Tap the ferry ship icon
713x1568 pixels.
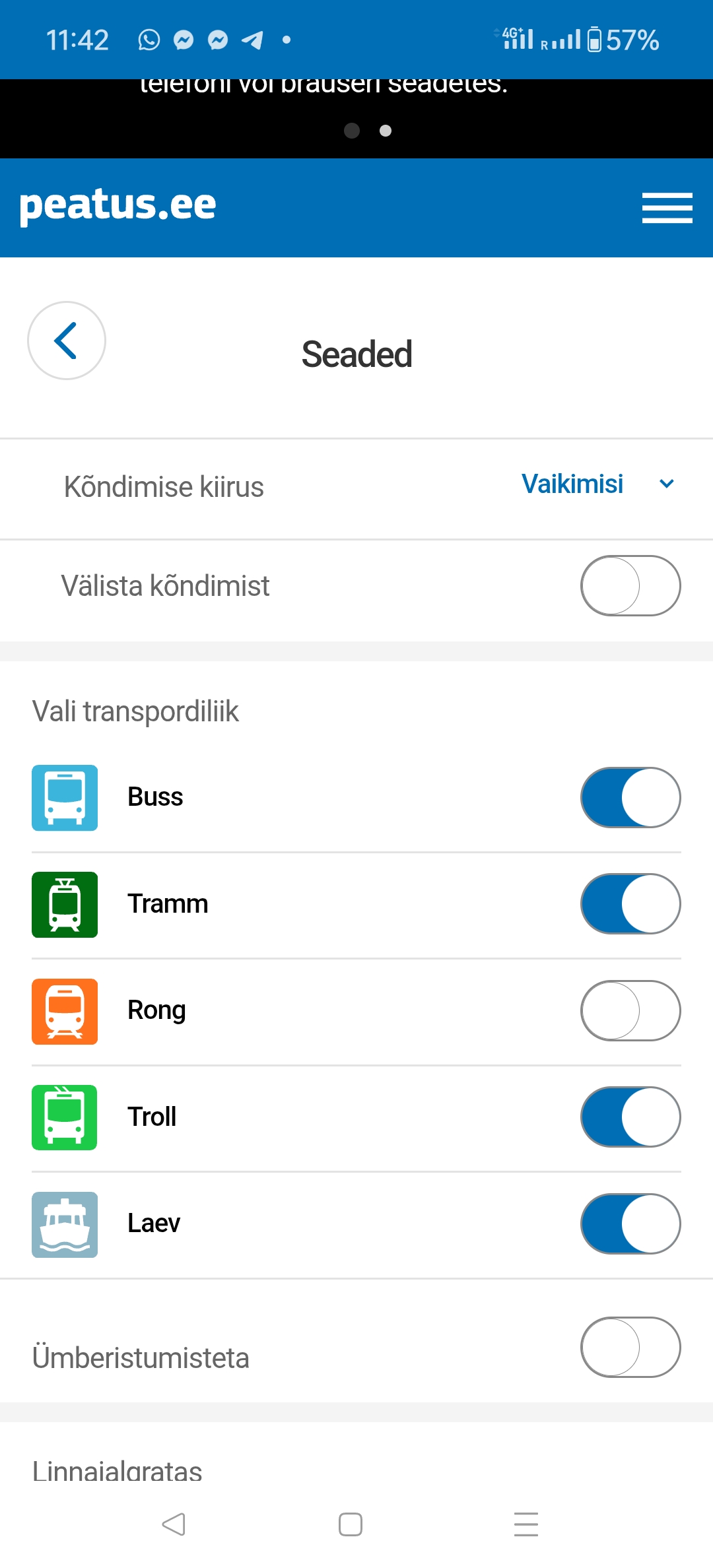click(x=65, y=1224)
